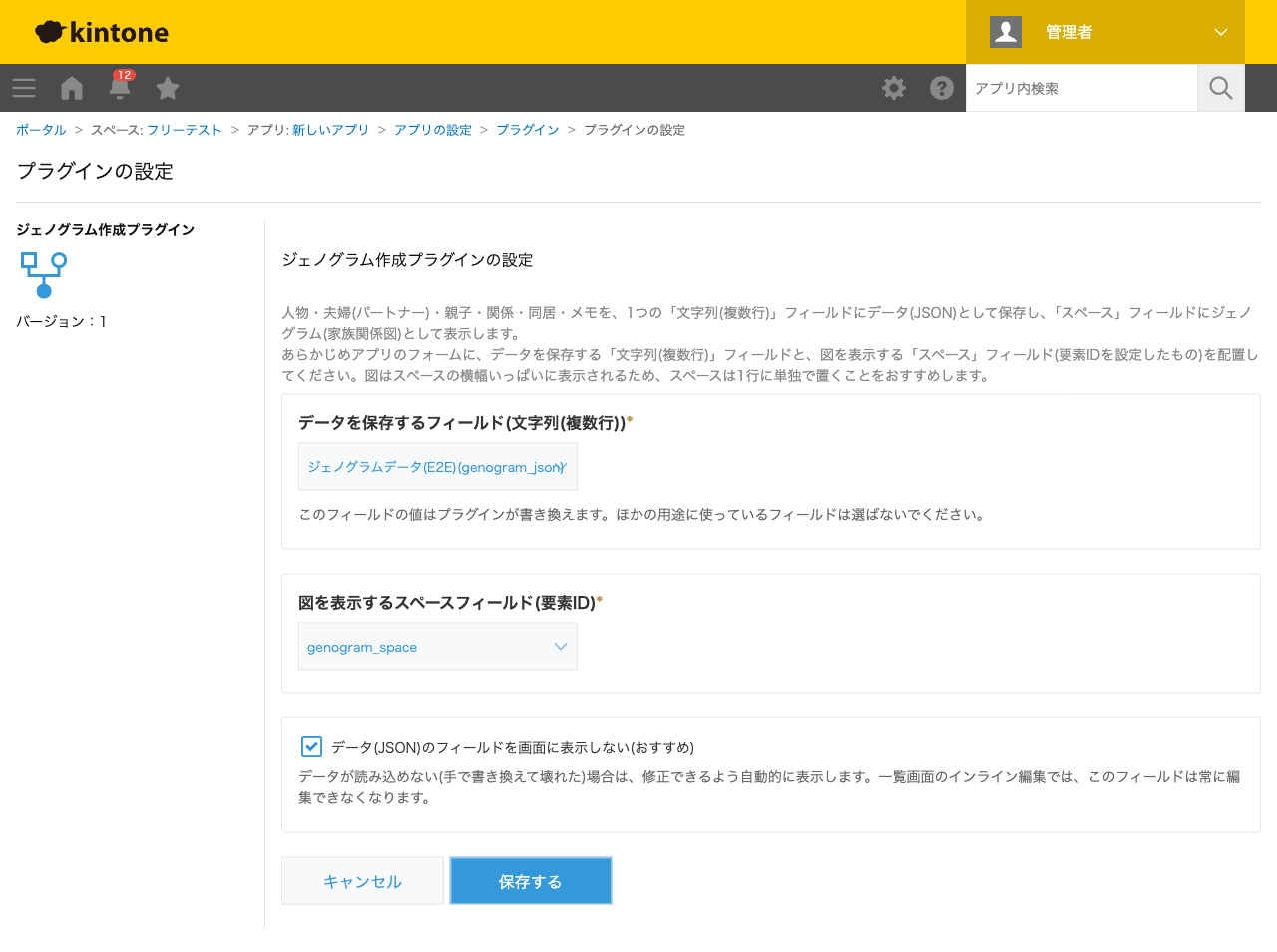Open bookmarks star icon
The width and height of the screenshot is (1277, 952).
tap(168, 88)
